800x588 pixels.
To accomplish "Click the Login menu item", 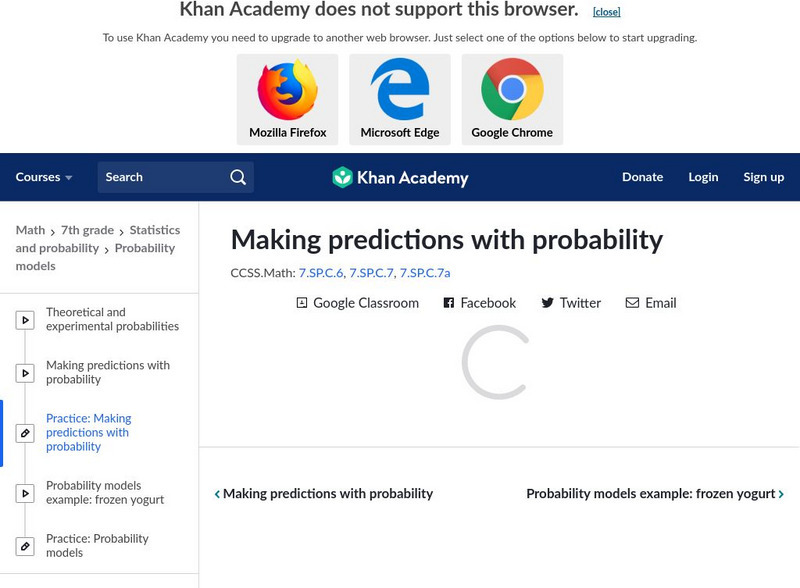I will pyautogui.click(x=703, y=177).
